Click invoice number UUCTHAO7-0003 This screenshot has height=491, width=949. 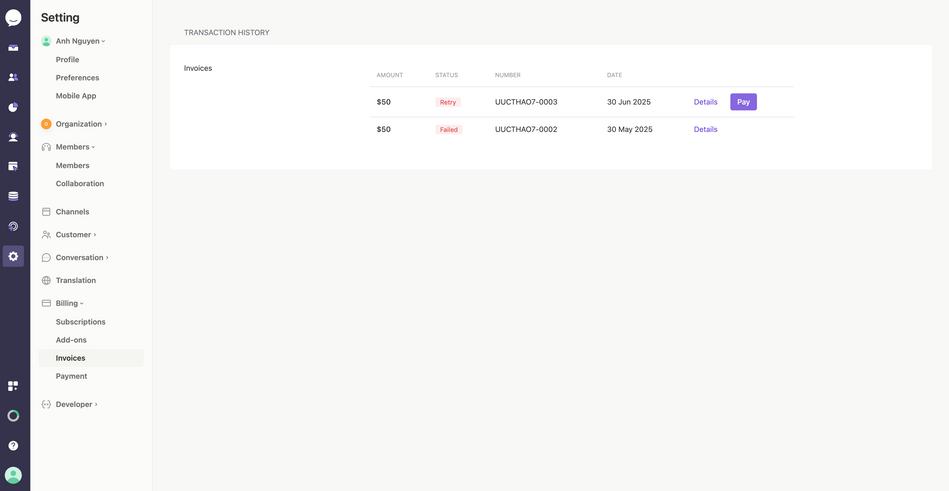point(526,102)
